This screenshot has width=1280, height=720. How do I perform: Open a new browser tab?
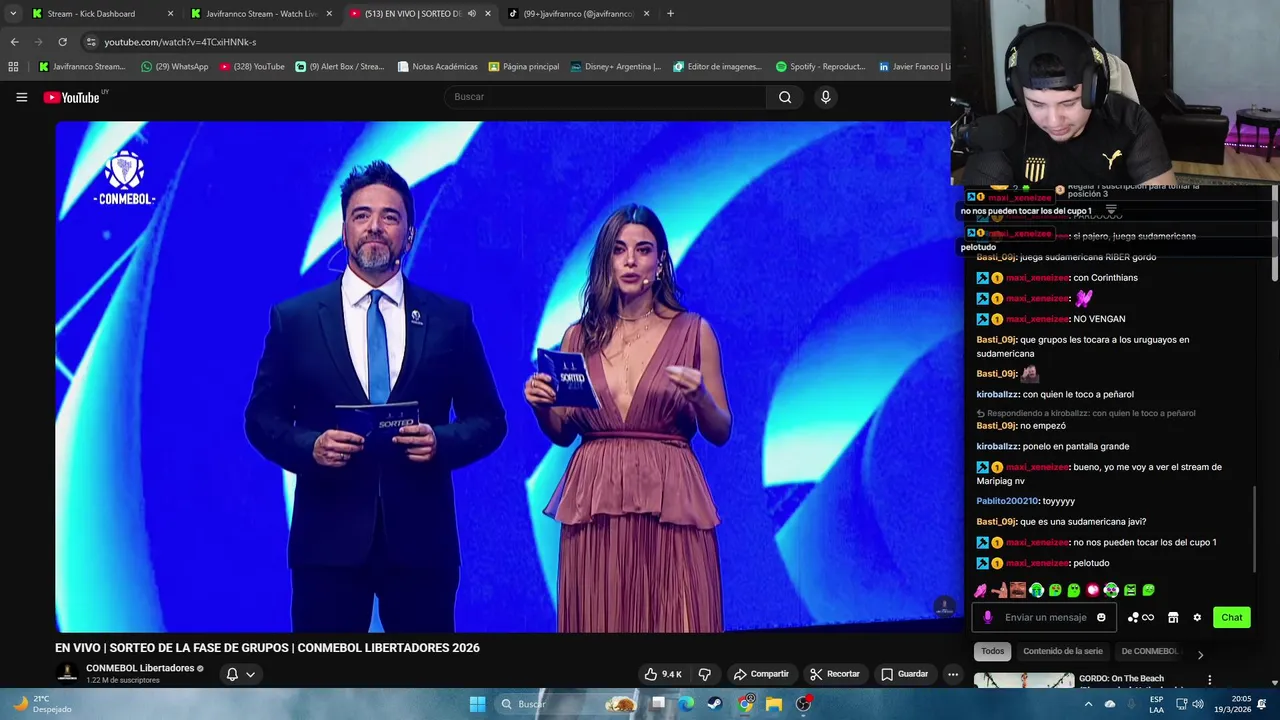(x=670, y=14)
